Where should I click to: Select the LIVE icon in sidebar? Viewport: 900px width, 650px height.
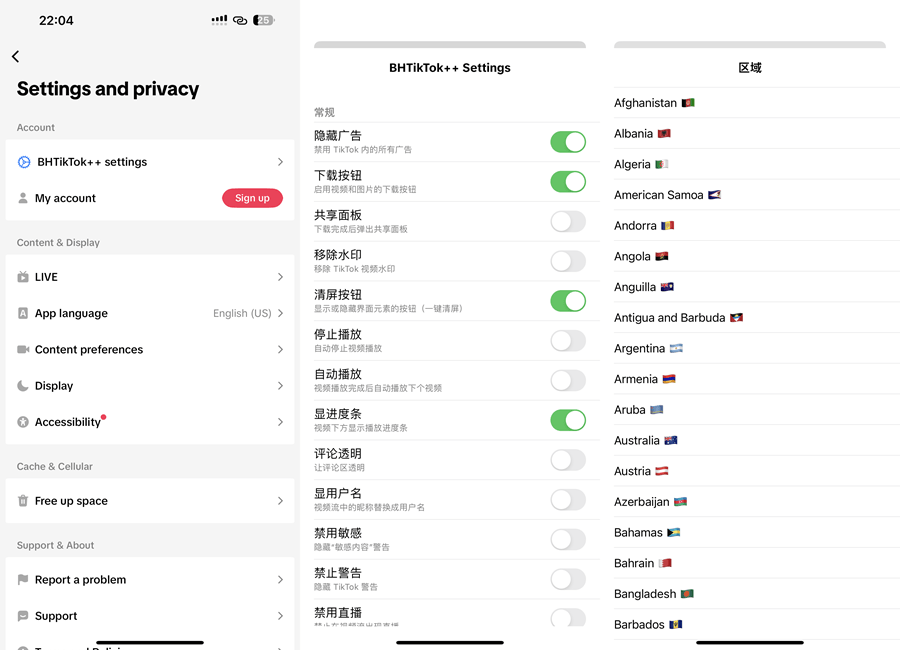(x=22, y=277)
